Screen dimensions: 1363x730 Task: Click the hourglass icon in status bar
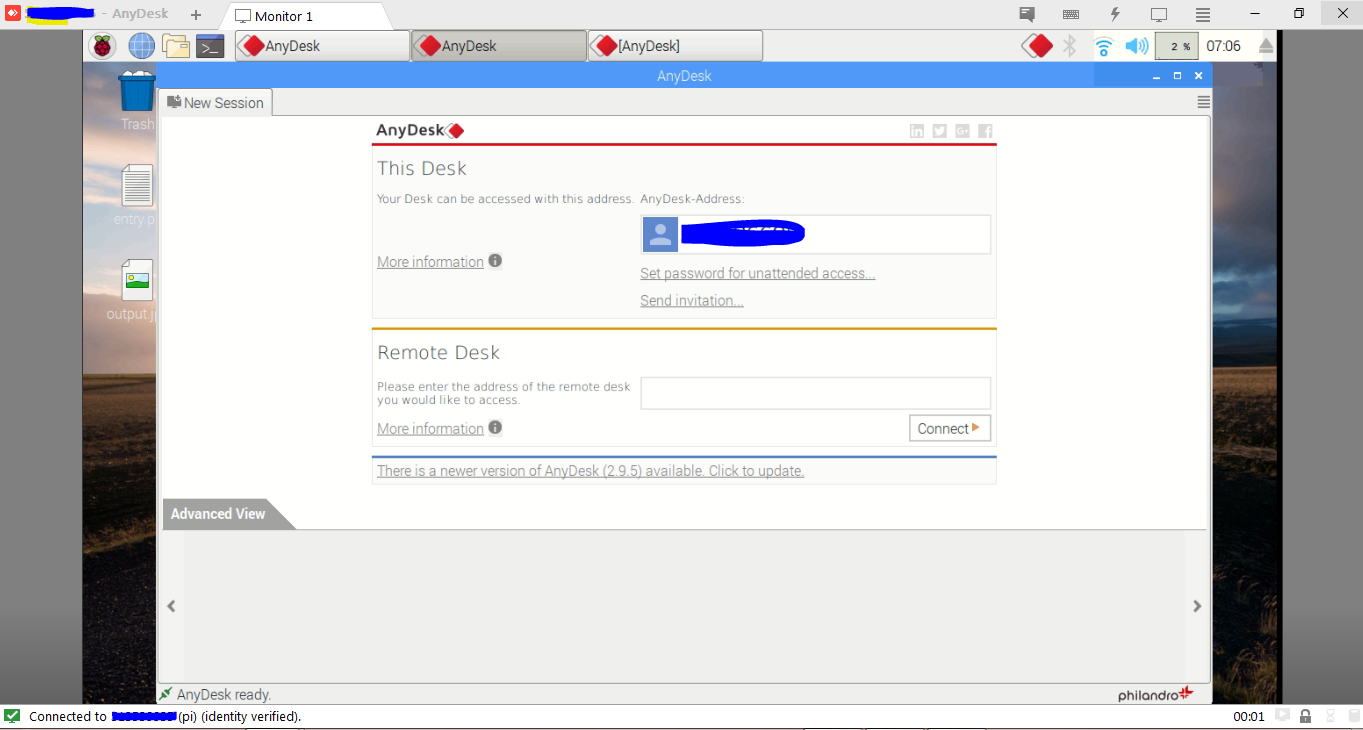tap(1330, 716)
